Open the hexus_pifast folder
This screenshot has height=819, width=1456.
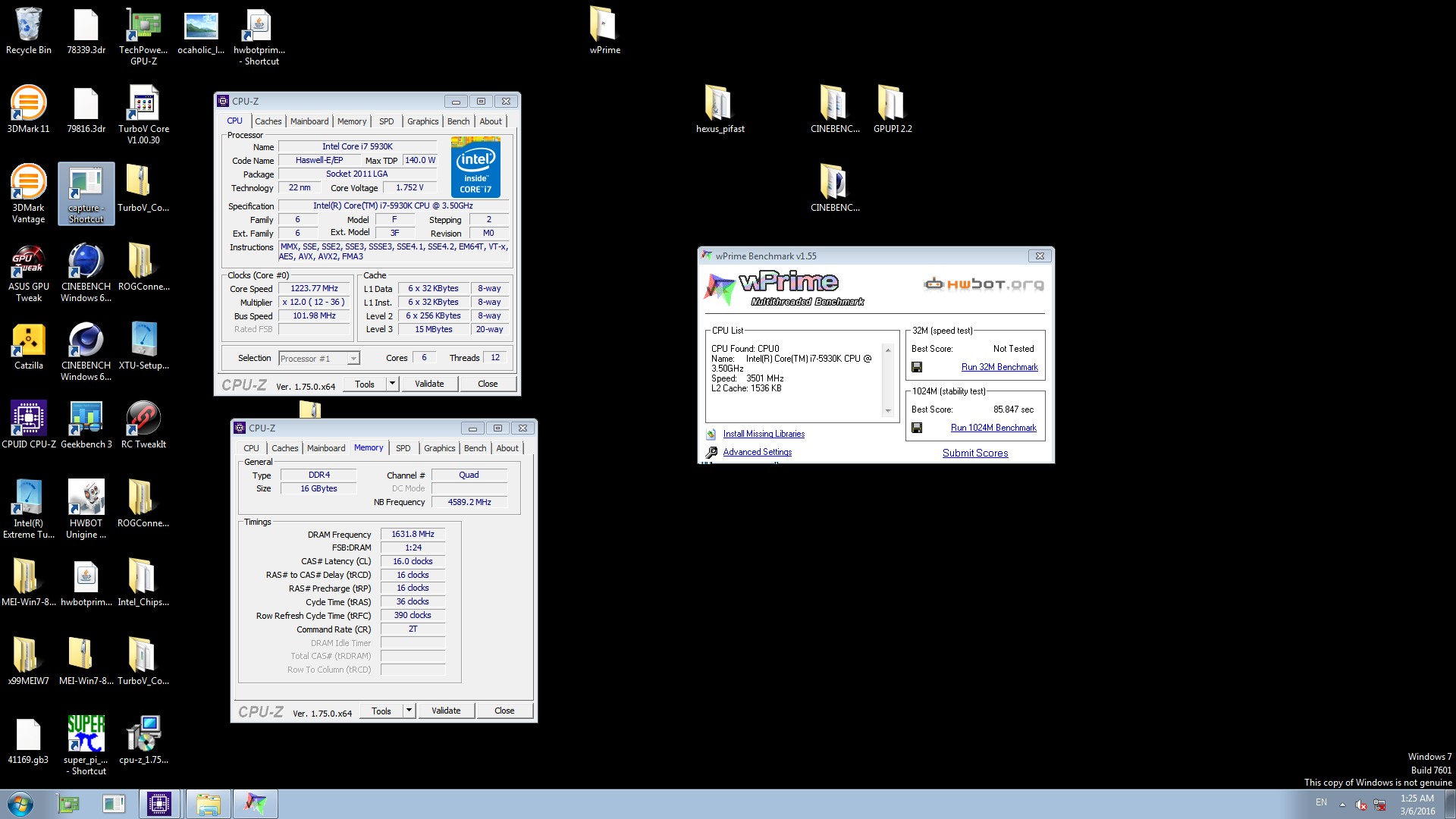tap(720, 109)
